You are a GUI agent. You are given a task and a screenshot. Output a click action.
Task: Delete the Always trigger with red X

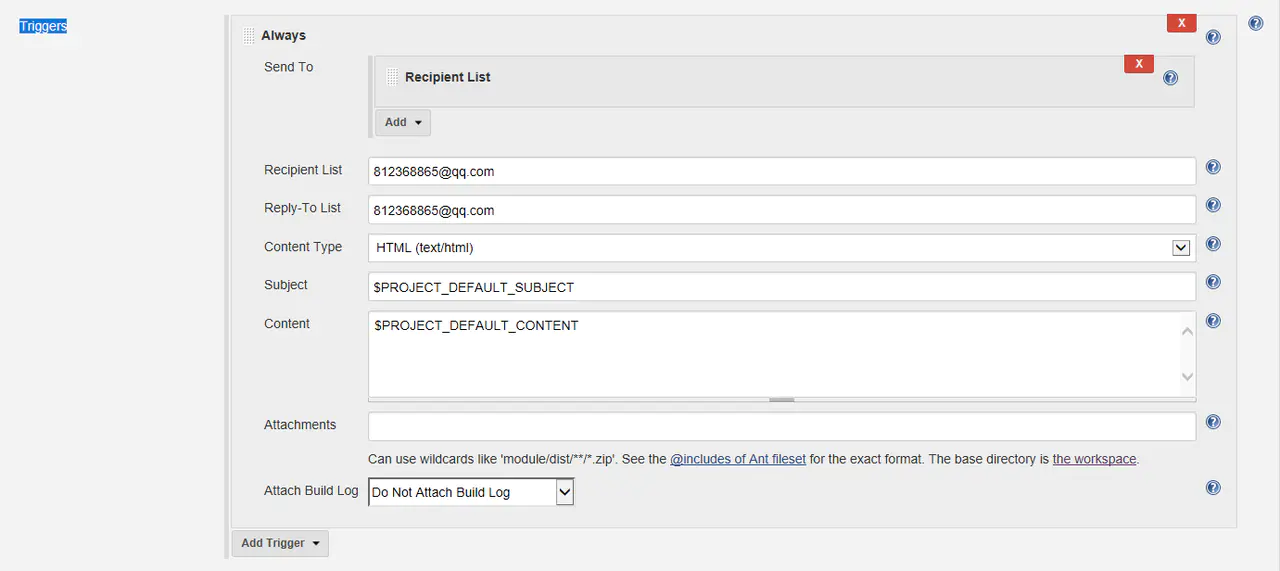(x=1181, y=23)
